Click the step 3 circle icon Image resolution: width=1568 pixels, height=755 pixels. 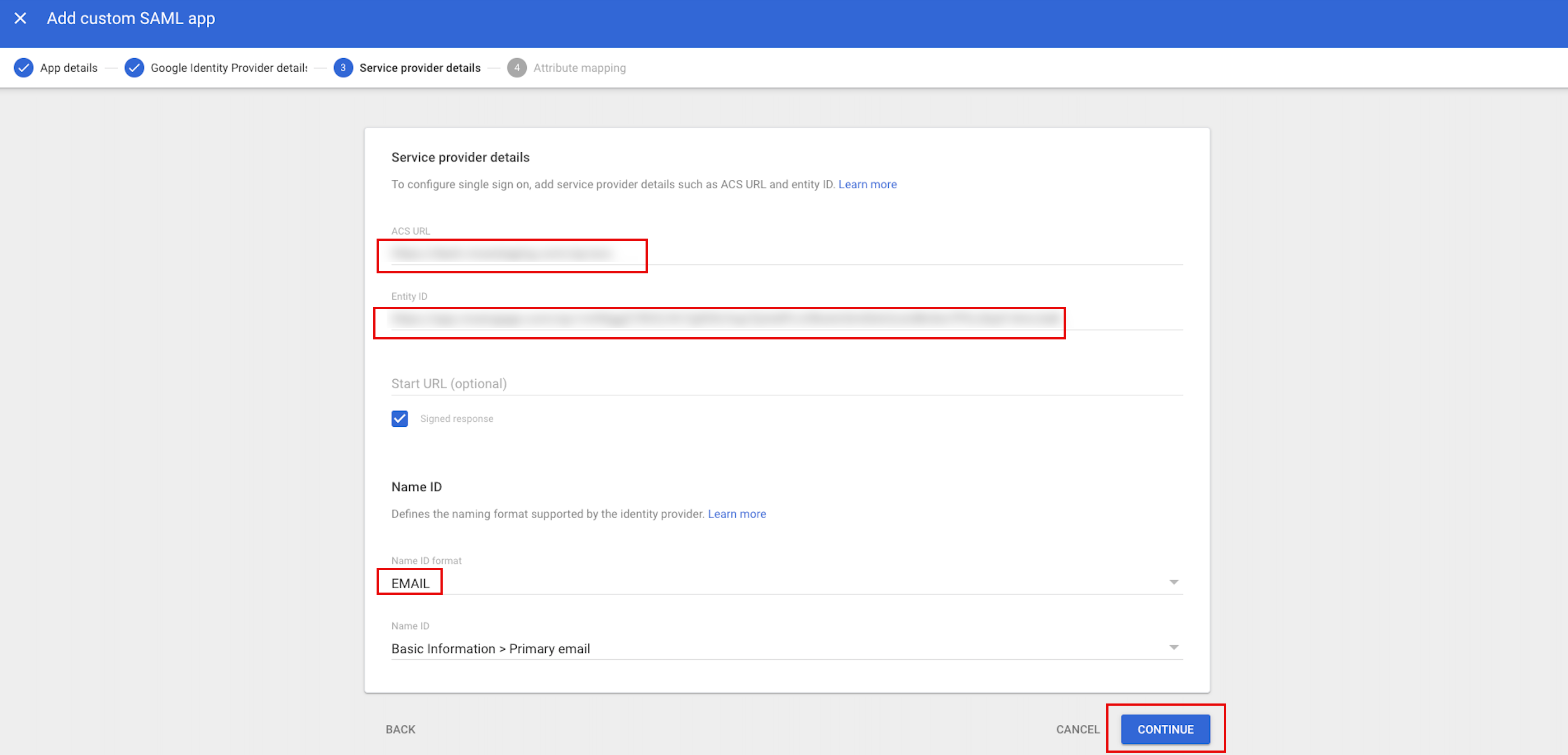click(x=343, y=68)
